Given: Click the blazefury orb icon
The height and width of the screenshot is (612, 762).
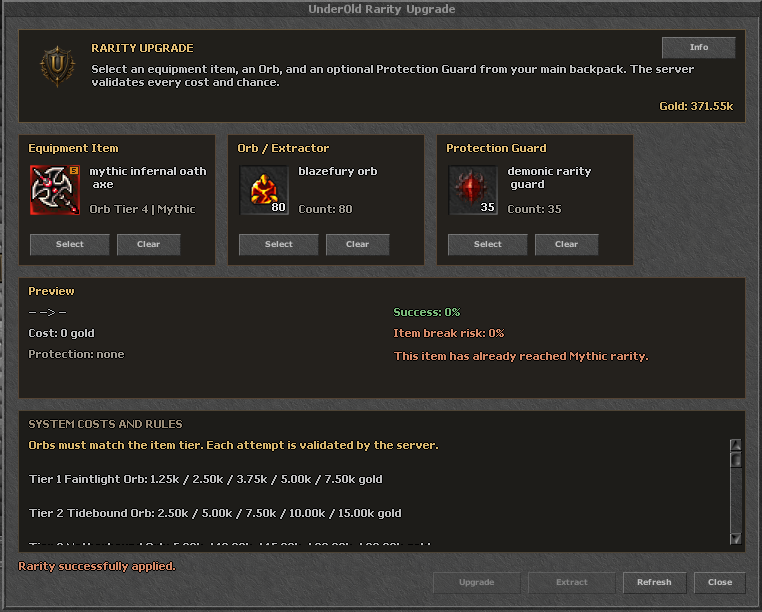Looking at the screenshot, I should [x=264, y=190].
